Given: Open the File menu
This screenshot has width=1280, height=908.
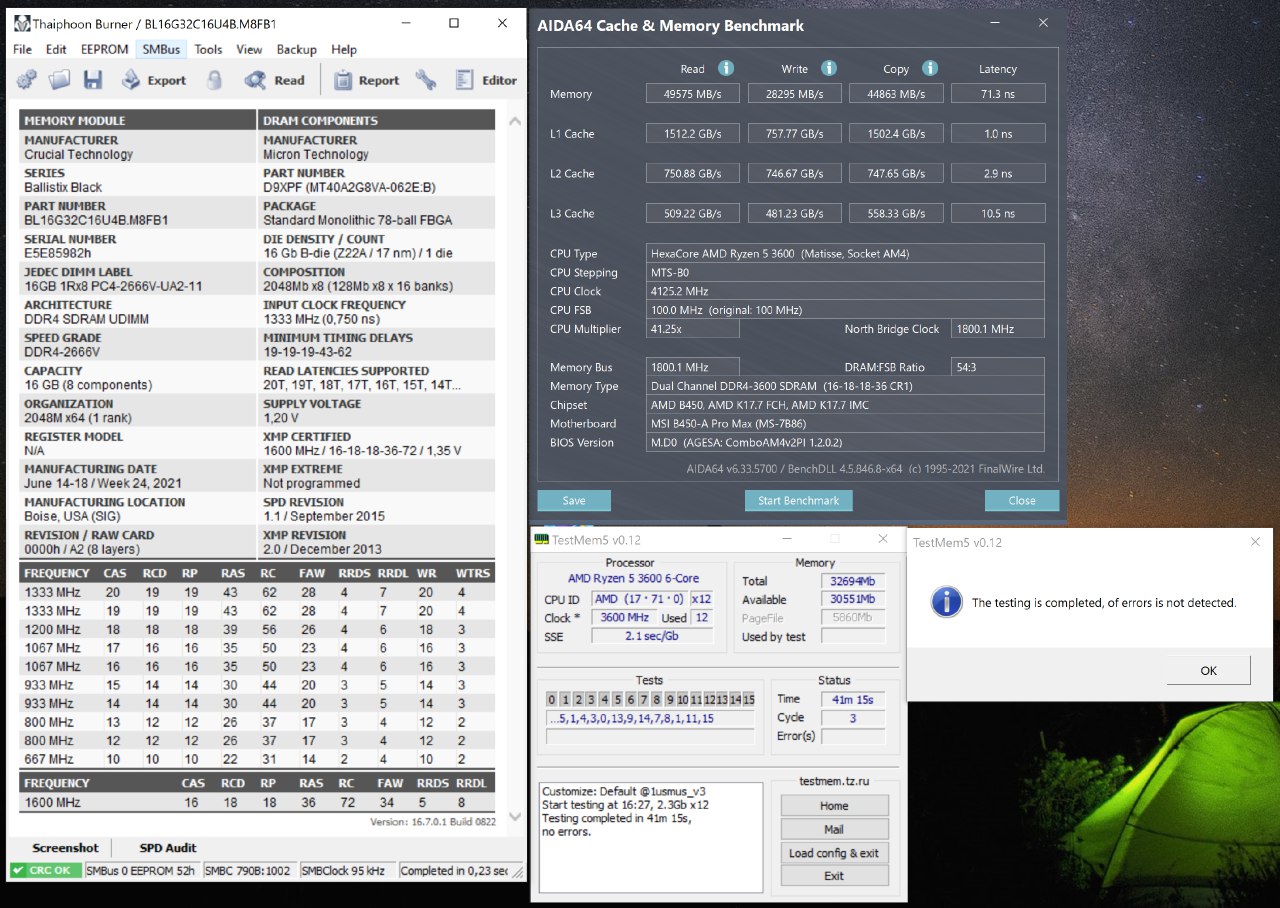Looking at the screenshot, I should pos(22,49).
